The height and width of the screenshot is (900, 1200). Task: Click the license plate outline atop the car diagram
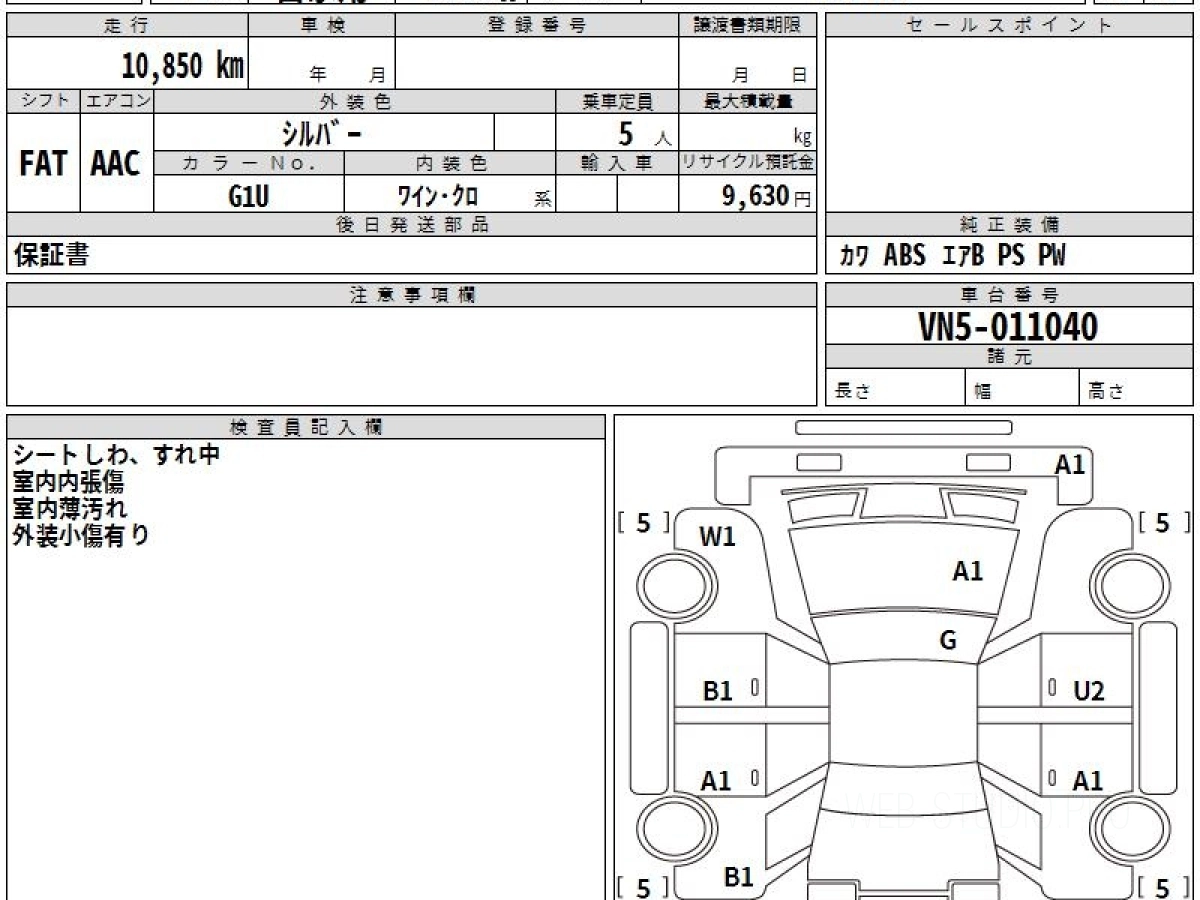904,427
